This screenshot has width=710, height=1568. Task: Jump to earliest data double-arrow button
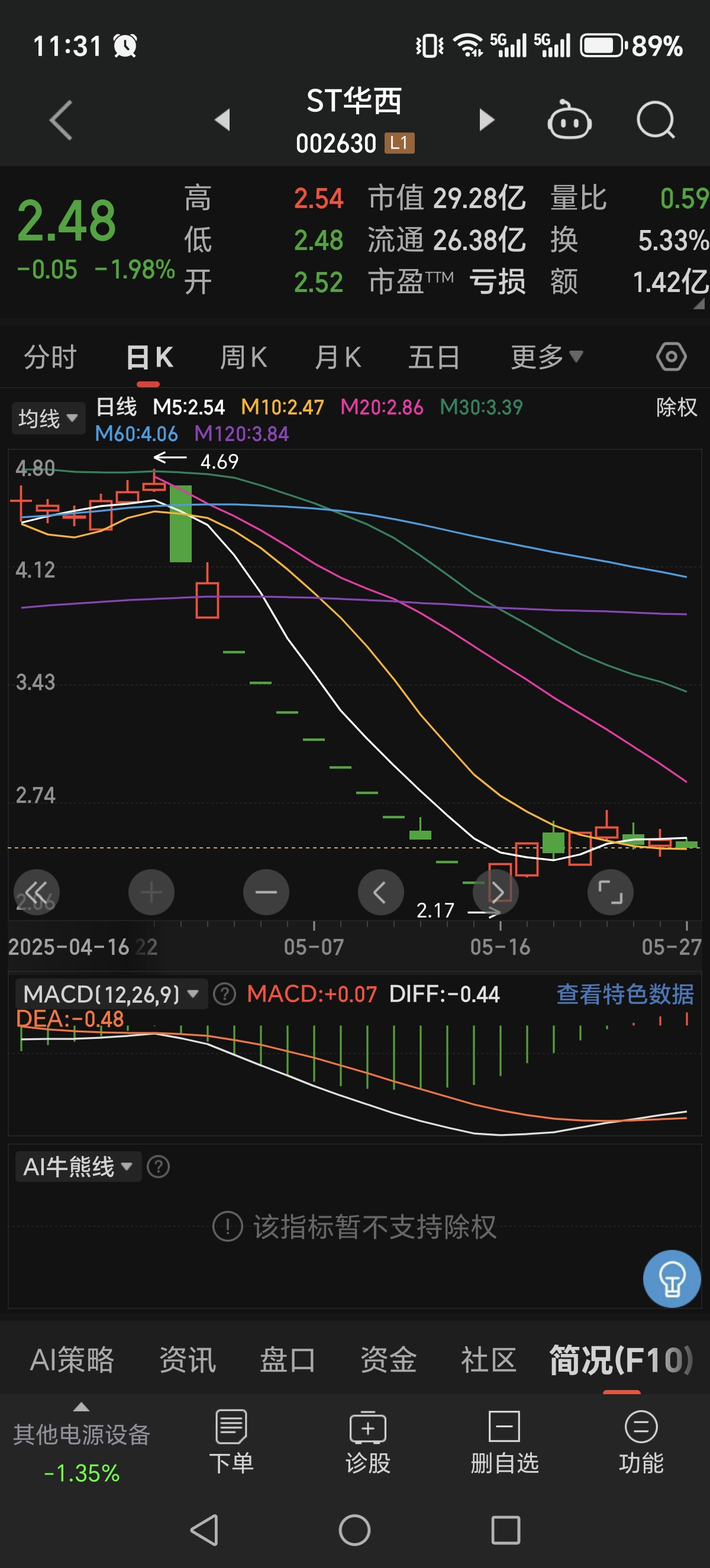click(x=37, y=892)
